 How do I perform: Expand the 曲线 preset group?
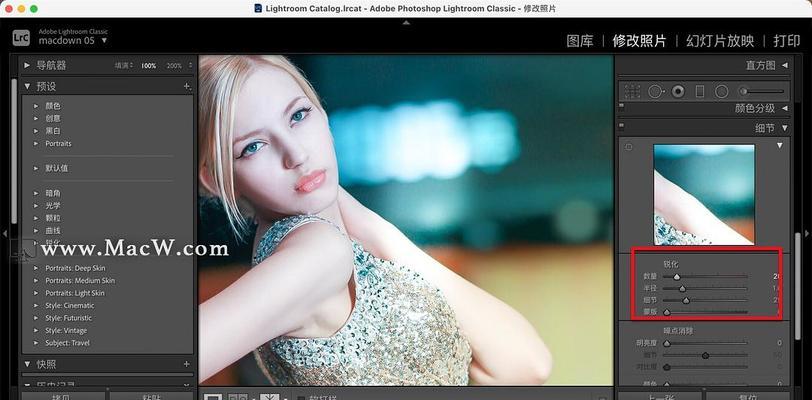(36, 231)
